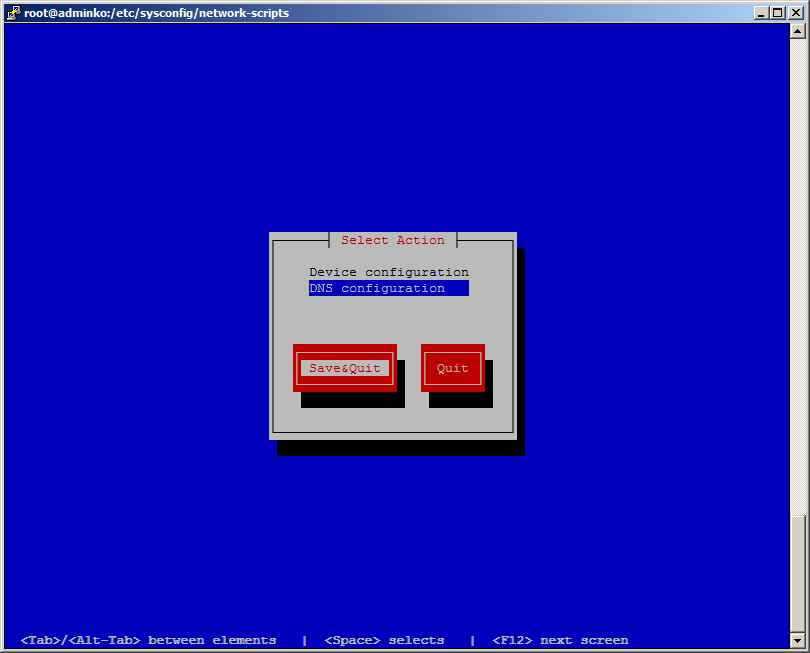This screenshot has width=810, height=653.
Task: Maximize the terminal window
Action: coord(777,13)
